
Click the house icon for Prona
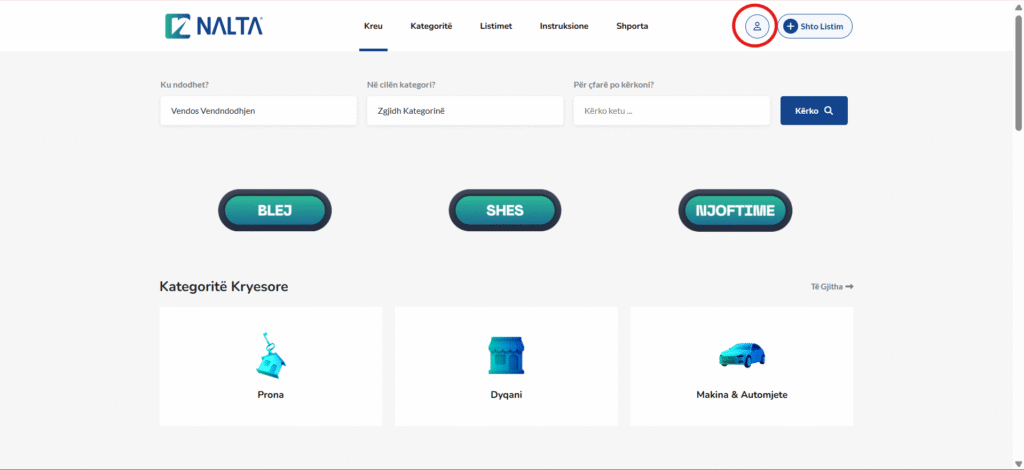[270, 354]
